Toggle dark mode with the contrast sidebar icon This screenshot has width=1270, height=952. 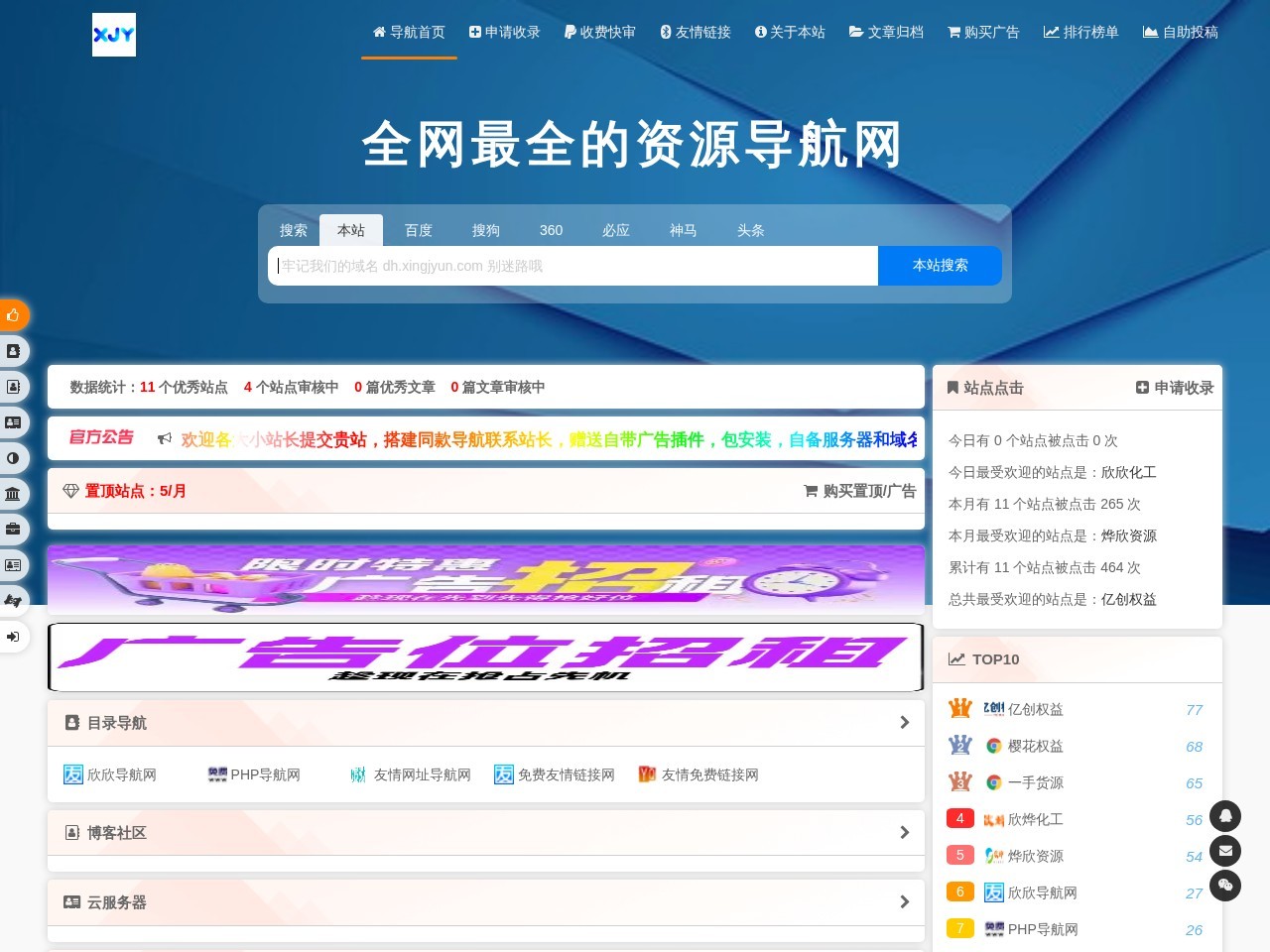(14, 458)
